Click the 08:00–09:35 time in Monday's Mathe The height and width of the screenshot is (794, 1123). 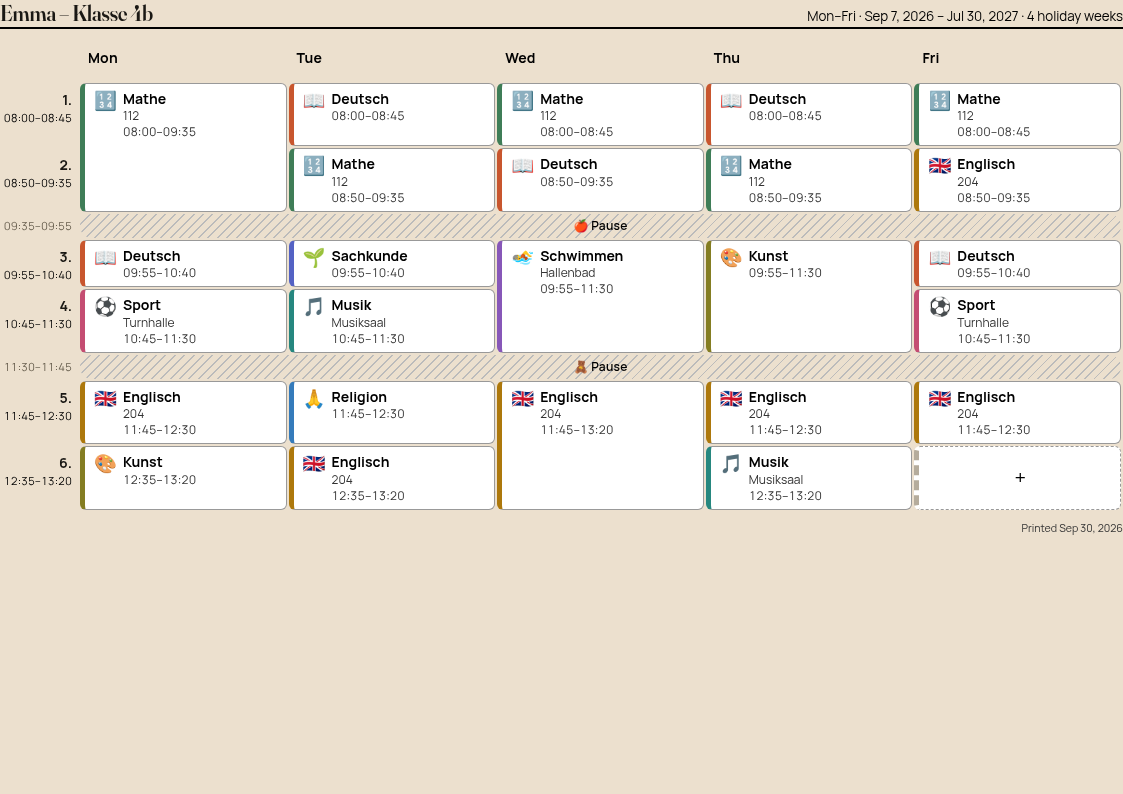coord(159,132)
